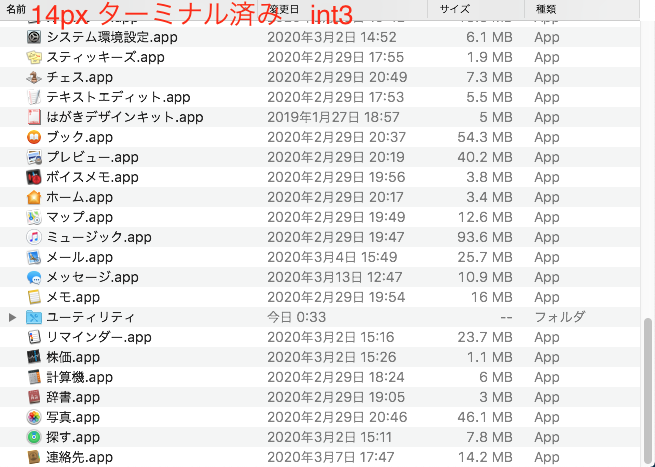The image size is (655, 467).
Task: Click the マップ.app icon
Action: 34,217
